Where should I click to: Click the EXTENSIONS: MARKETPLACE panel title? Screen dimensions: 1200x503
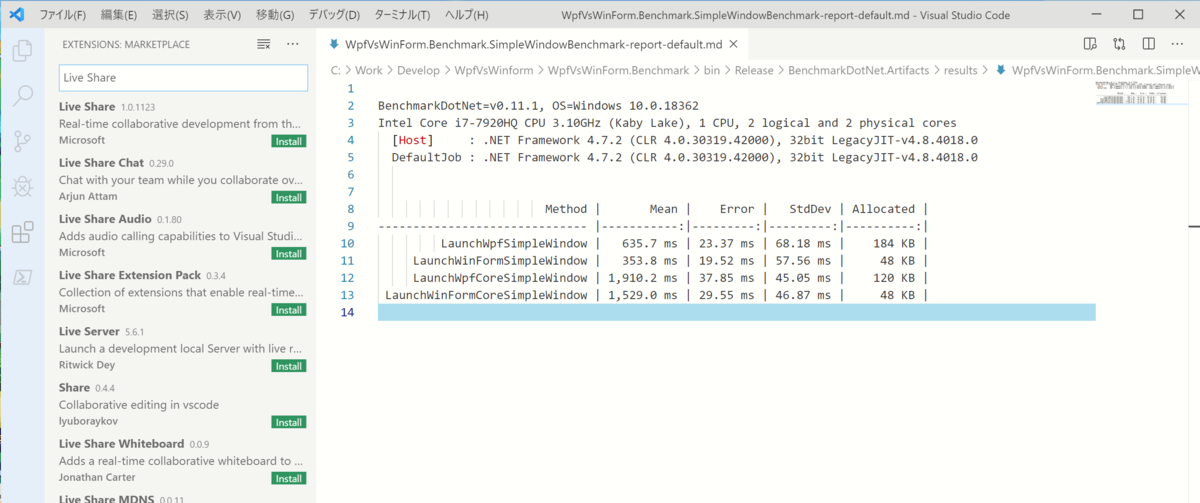(x=126, y=44)
